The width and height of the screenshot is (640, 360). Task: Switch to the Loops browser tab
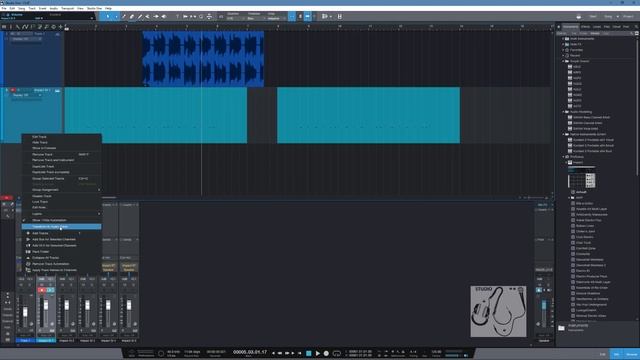(597, 27)
